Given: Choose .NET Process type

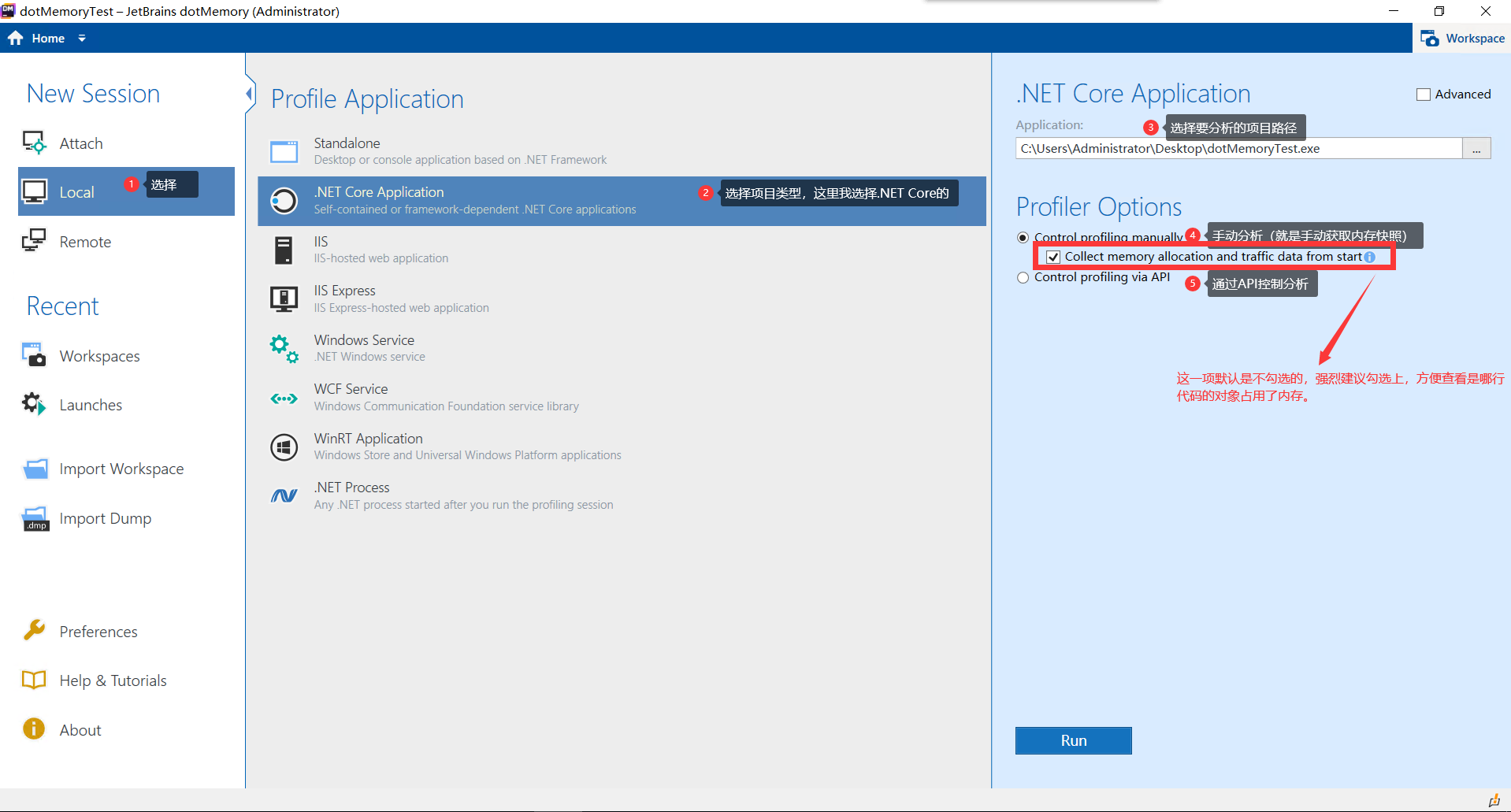Looking at the screenshot, I should pyautogui.click(x=622, y=496).
